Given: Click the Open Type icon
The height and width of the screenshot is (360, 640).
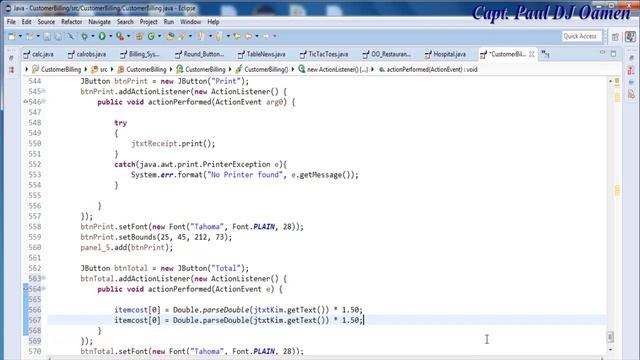Looking at the screenshot, I should [170, 36].
